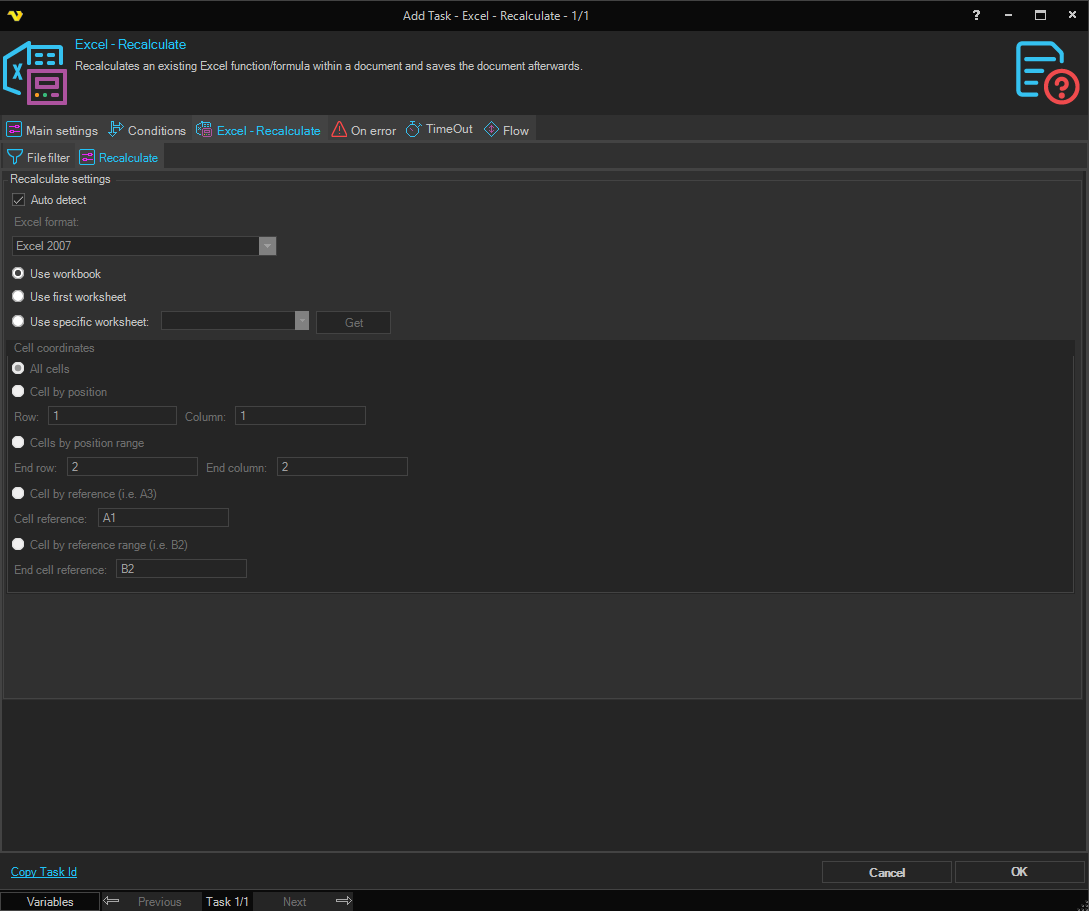The width and height of the screenshot is (1089, 911).
Task: Open the task help document icon
Action: pyautogui.click(x=1047, y=73)
